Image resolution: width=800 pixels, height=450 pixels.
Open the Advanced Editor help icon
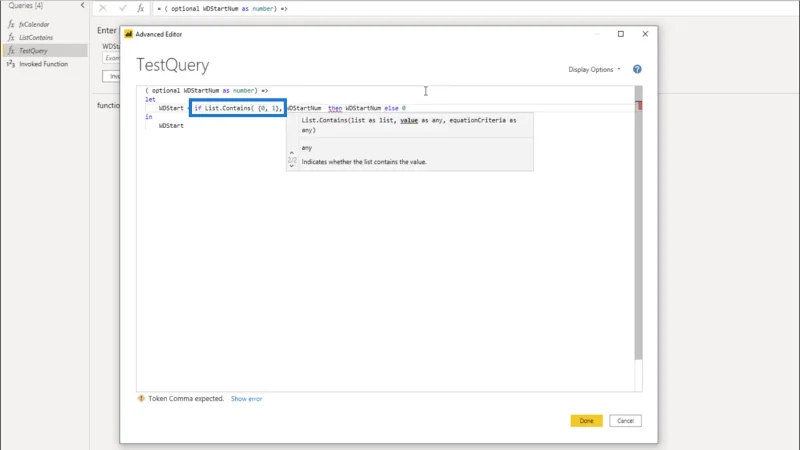(x=637, y=69)
